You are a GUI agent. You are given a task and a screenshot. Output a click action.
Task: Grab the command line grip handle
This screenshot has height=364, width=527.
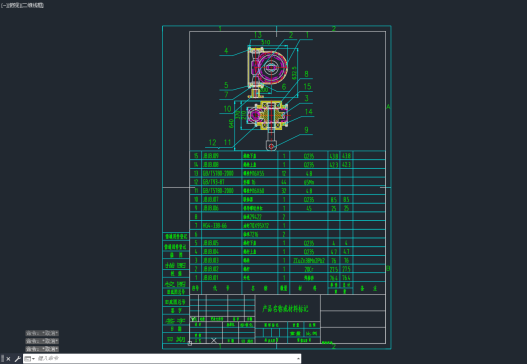pyautogui.click(x=3, y=359)
